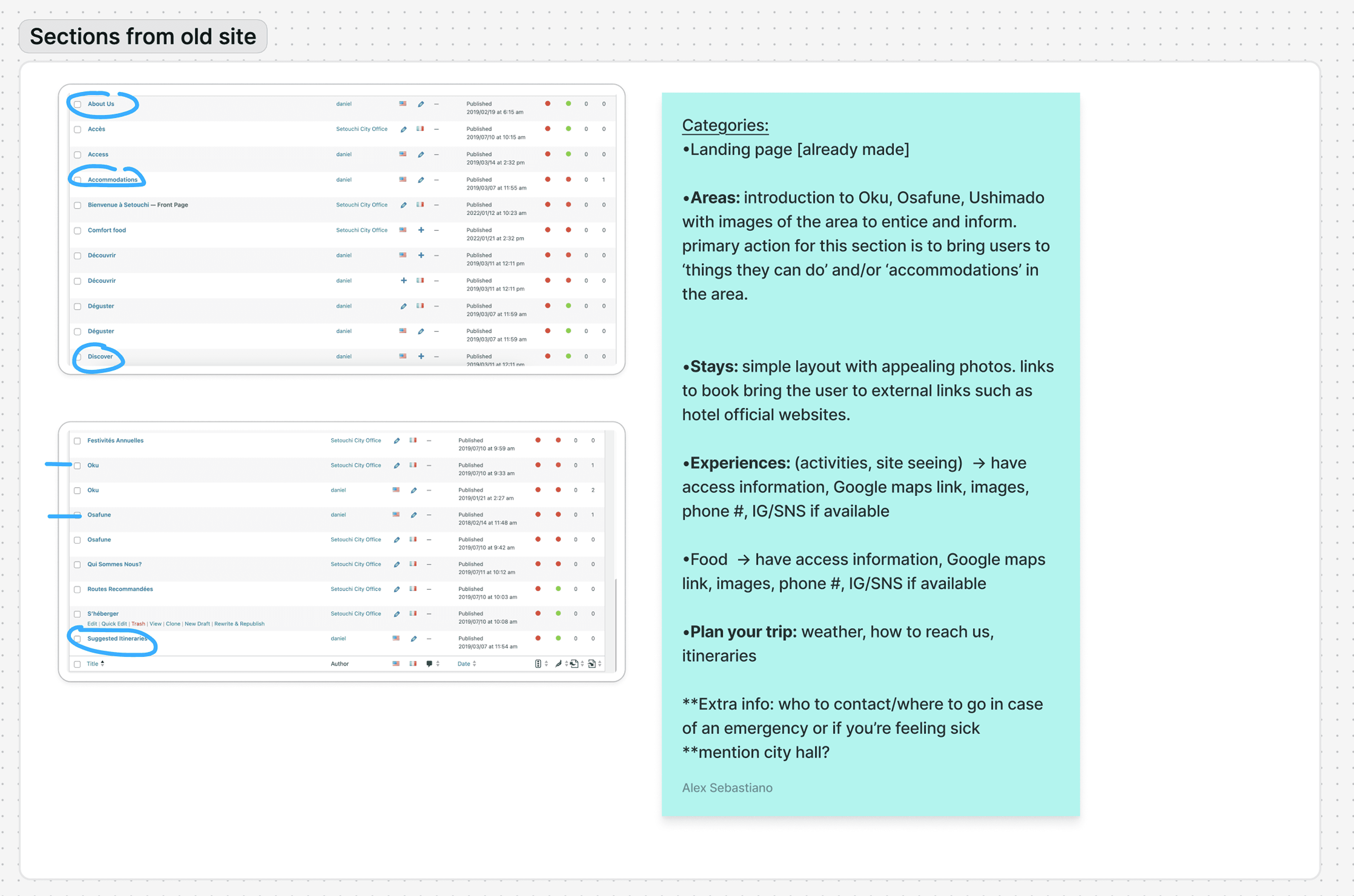Click the pencil icon in Suggested Itineraries row
The image size is (1354, 896).
pyautogui.click(x=413, y=638)
